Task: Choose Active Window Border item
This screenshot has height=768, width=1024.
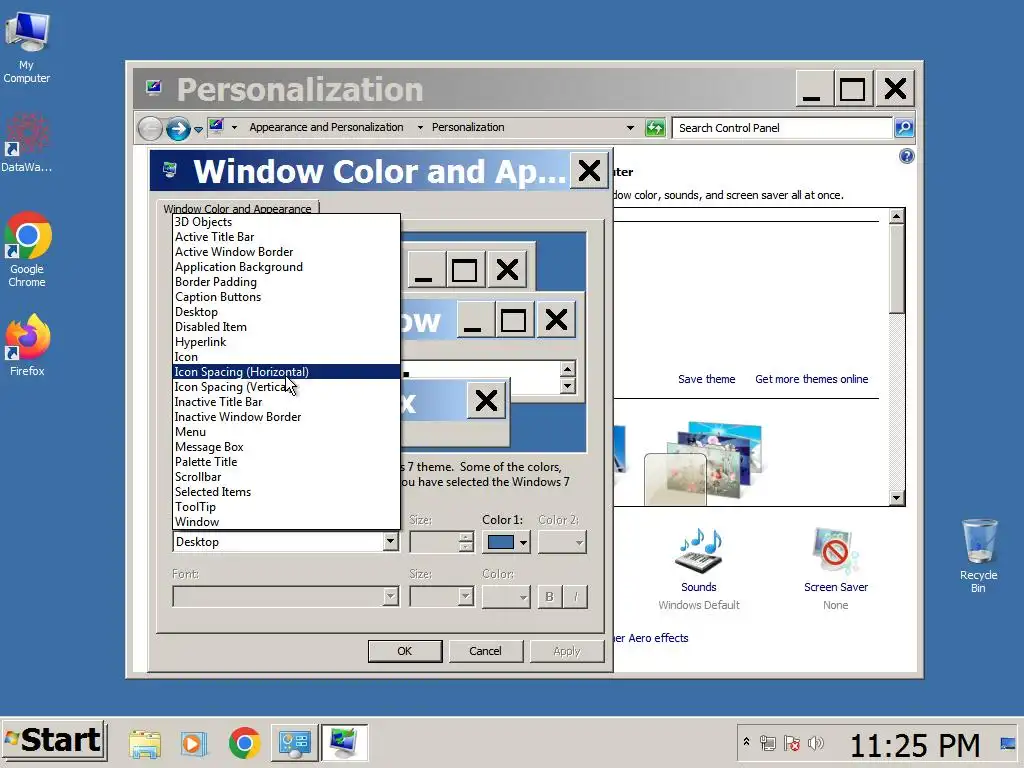Action: (286, 252)
